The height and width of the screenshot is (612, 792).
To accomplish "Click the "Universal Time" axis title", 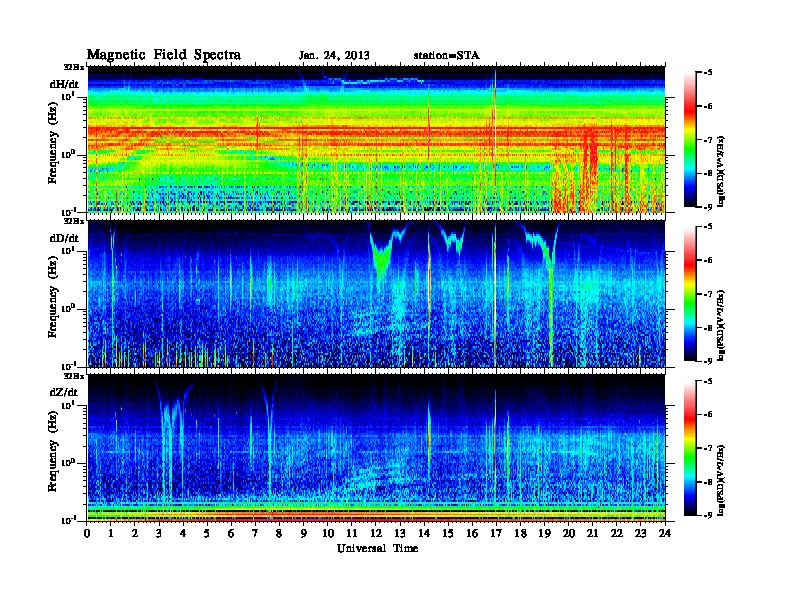I will (377, 548).
